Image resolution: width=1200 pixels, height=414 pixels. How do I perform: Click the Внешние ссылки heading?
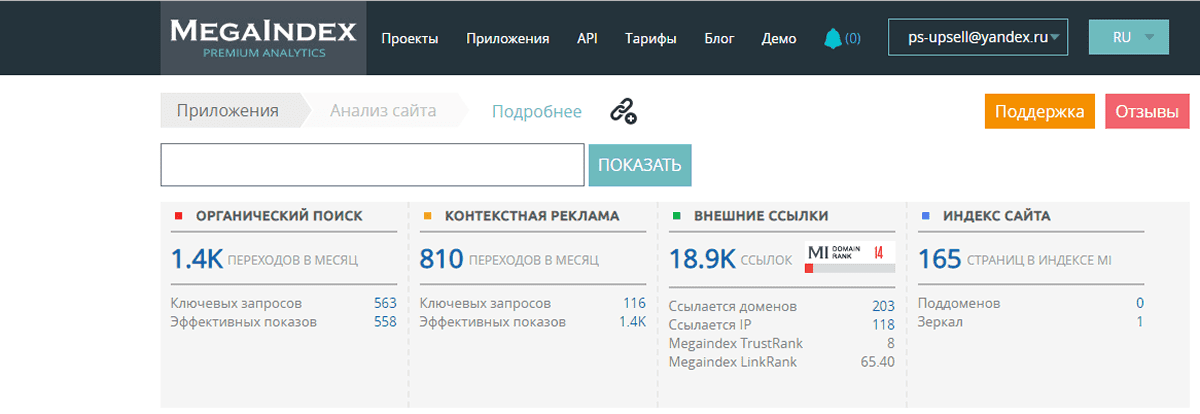pos(761,215)
